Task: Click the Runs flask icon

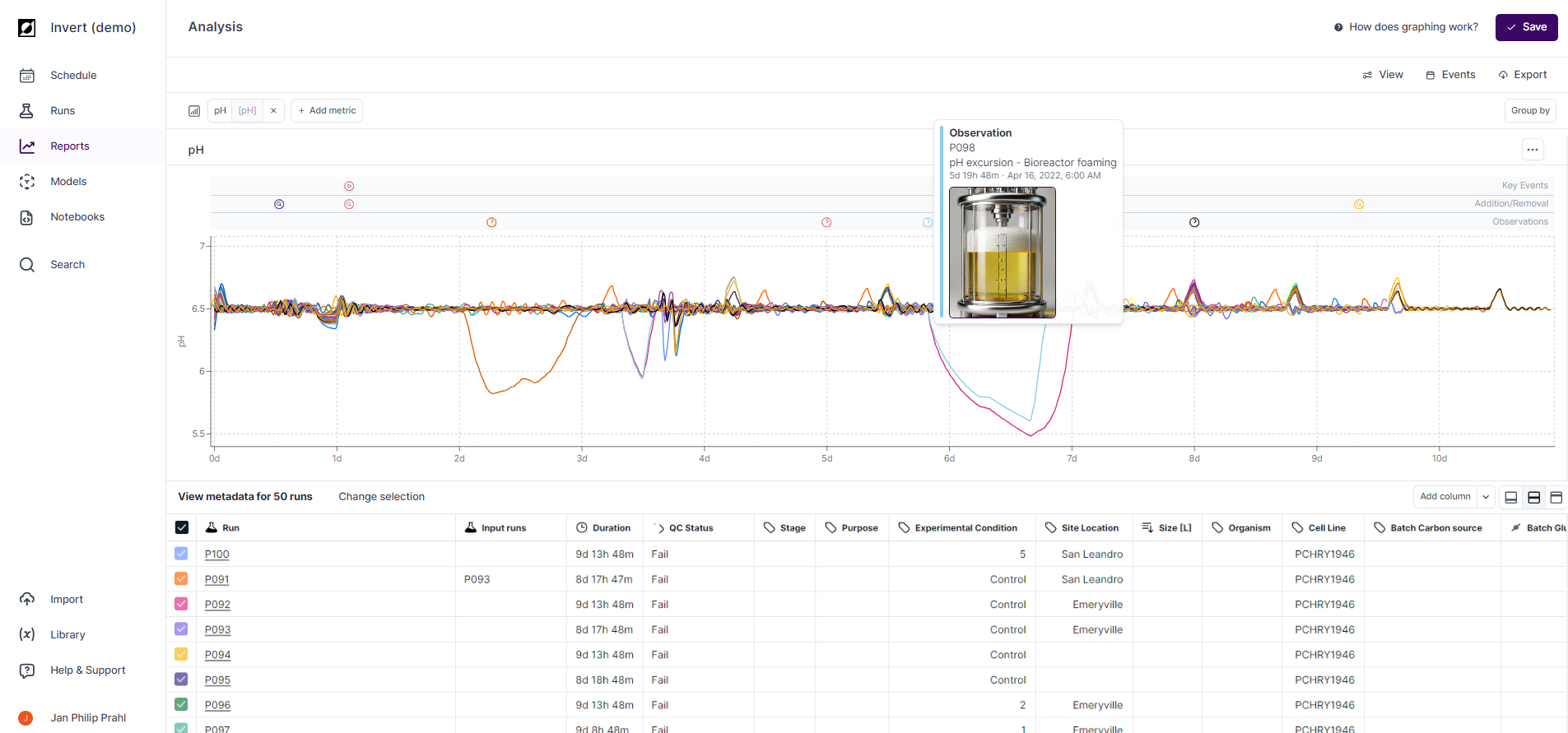Action: click(x=27, y=111)
